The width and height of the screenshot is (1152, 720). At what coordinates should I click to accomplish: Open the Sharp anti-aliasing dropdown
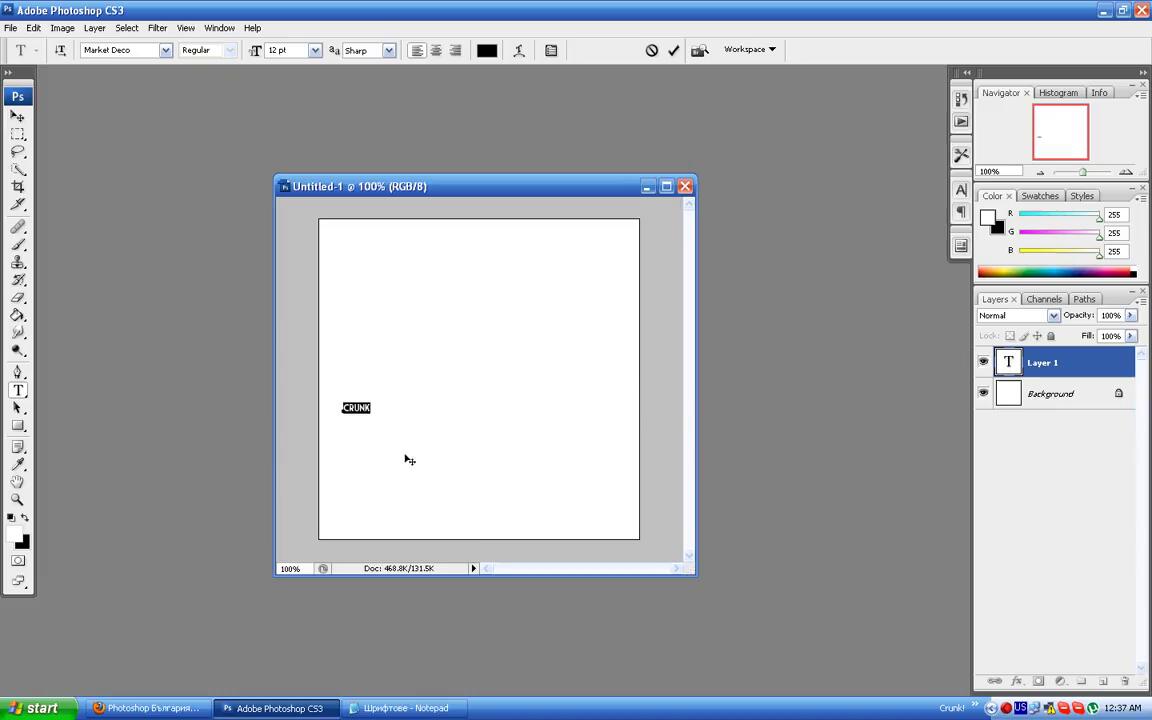(388, 50)
